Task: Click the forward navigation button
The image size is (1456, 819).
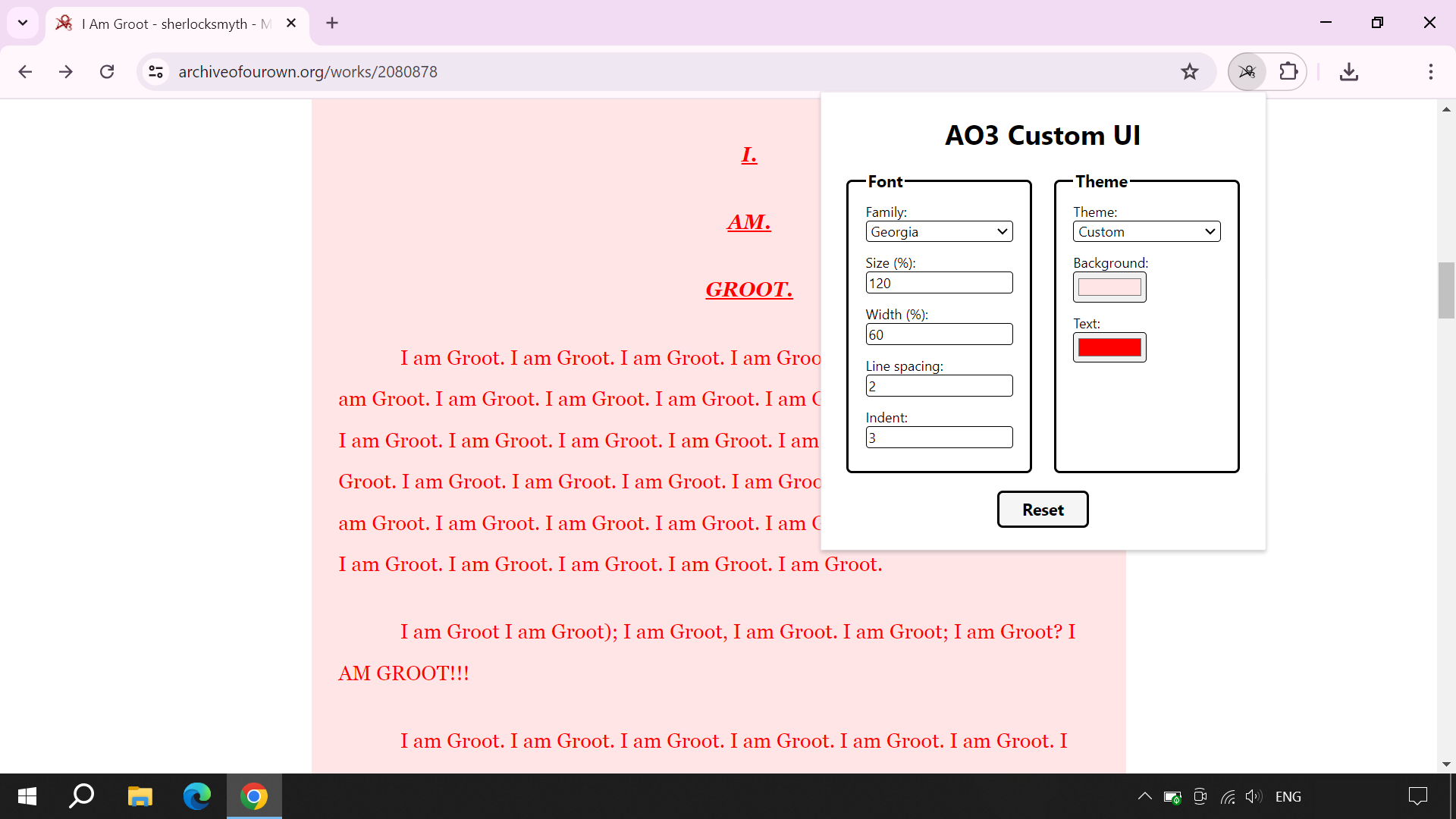Action: 66,71
